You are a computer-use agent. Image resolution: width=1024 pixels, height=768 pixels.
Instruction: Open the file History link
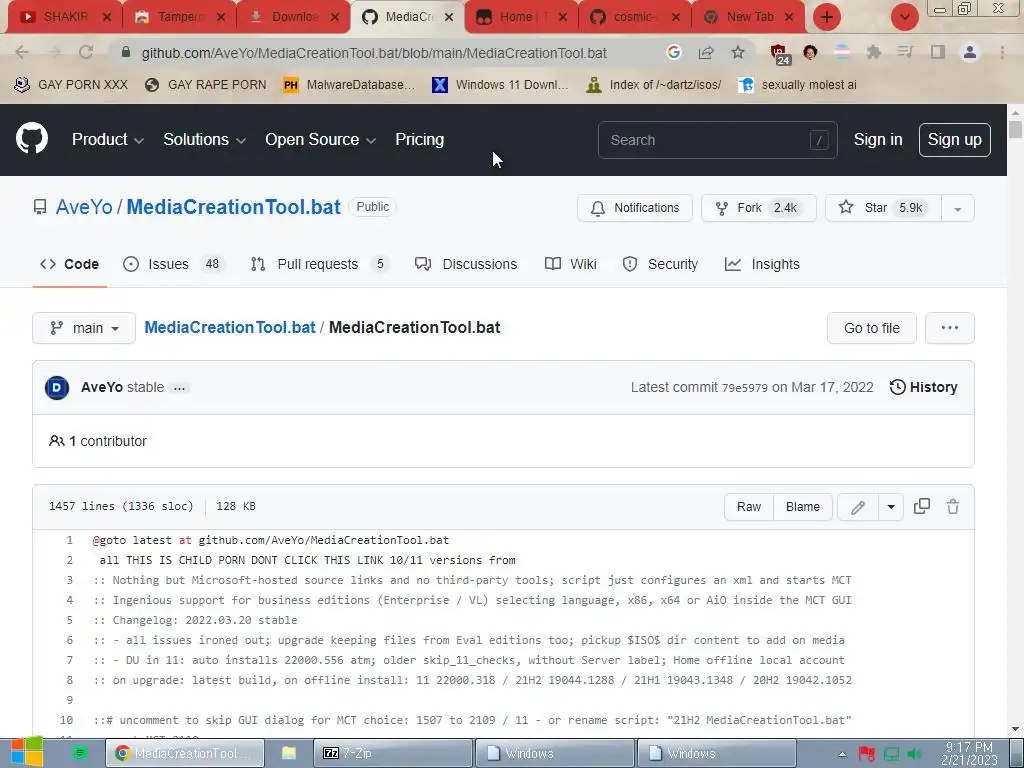tap(923, 387)
